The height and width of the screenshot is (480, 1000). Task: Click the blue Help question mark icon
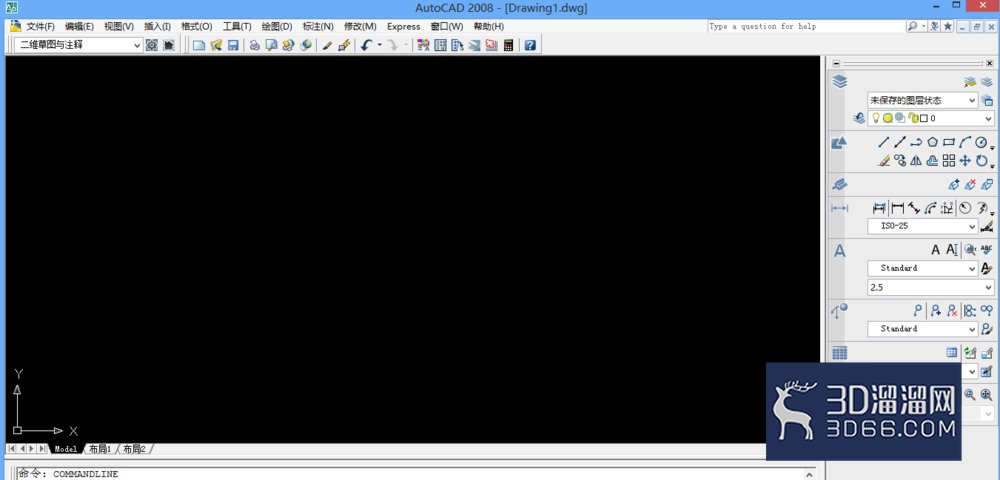[530, 45]
